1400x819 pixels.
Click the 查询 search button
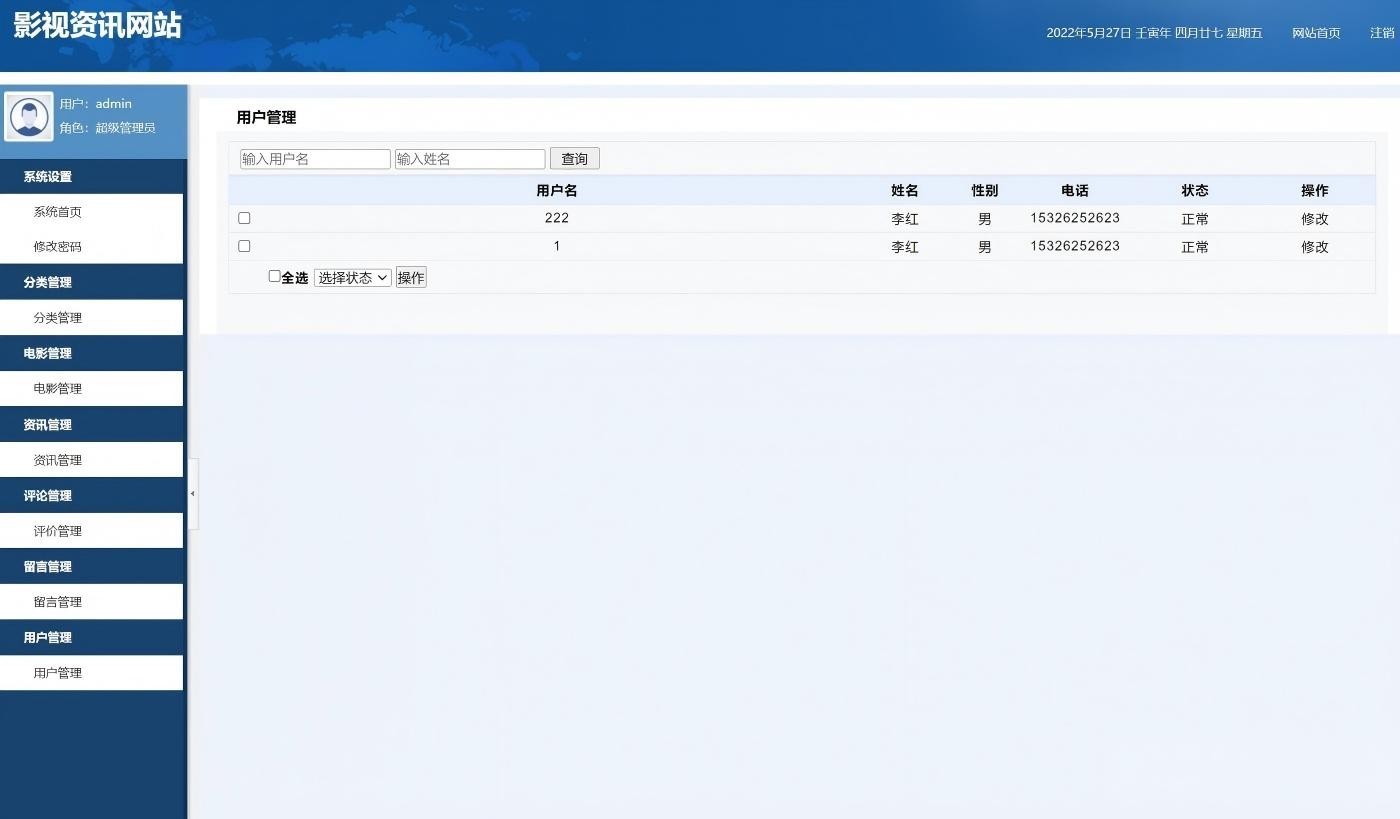pos(575,158)
